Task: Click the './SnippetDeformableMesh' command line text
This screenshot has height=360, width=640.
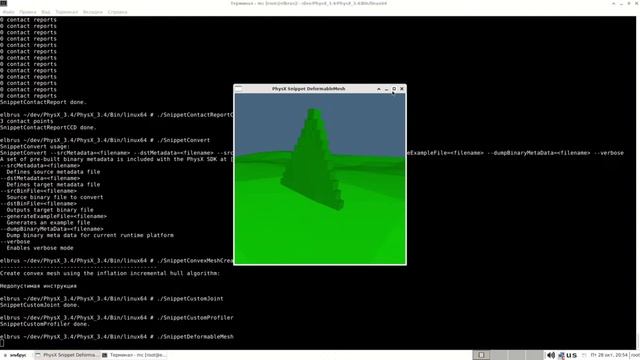Action: (195, 337)
